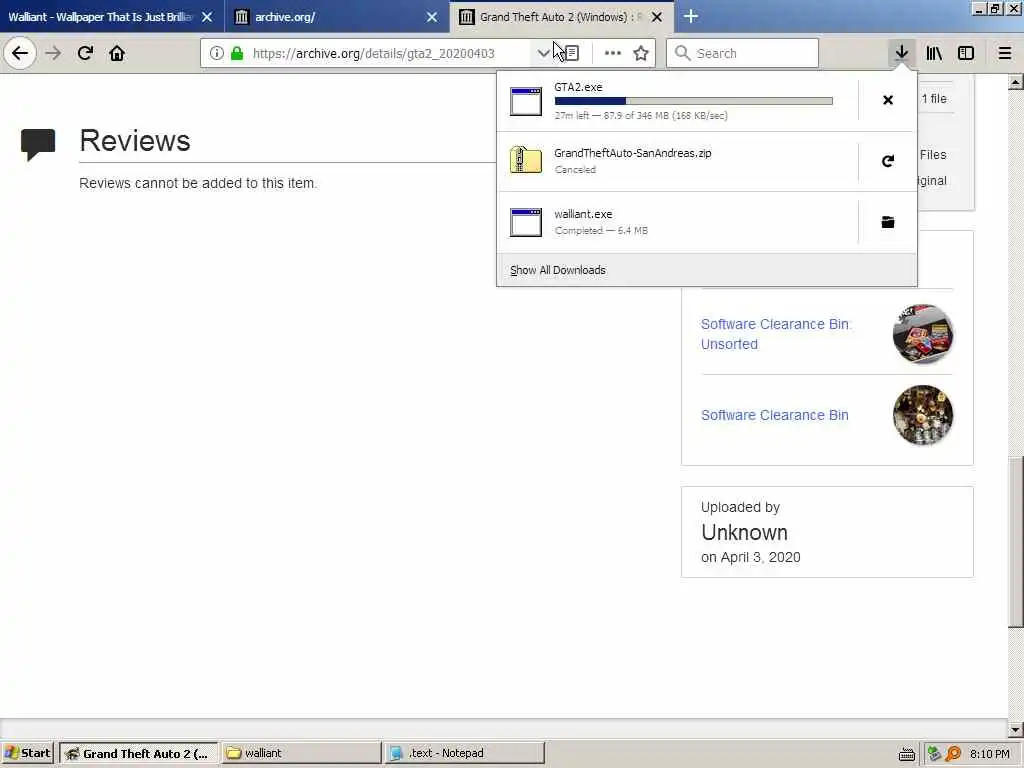The height and width of the screenshot is (768, 1024).
Task: Expand the address bar history dropdown
Action: tap(543, 54)
